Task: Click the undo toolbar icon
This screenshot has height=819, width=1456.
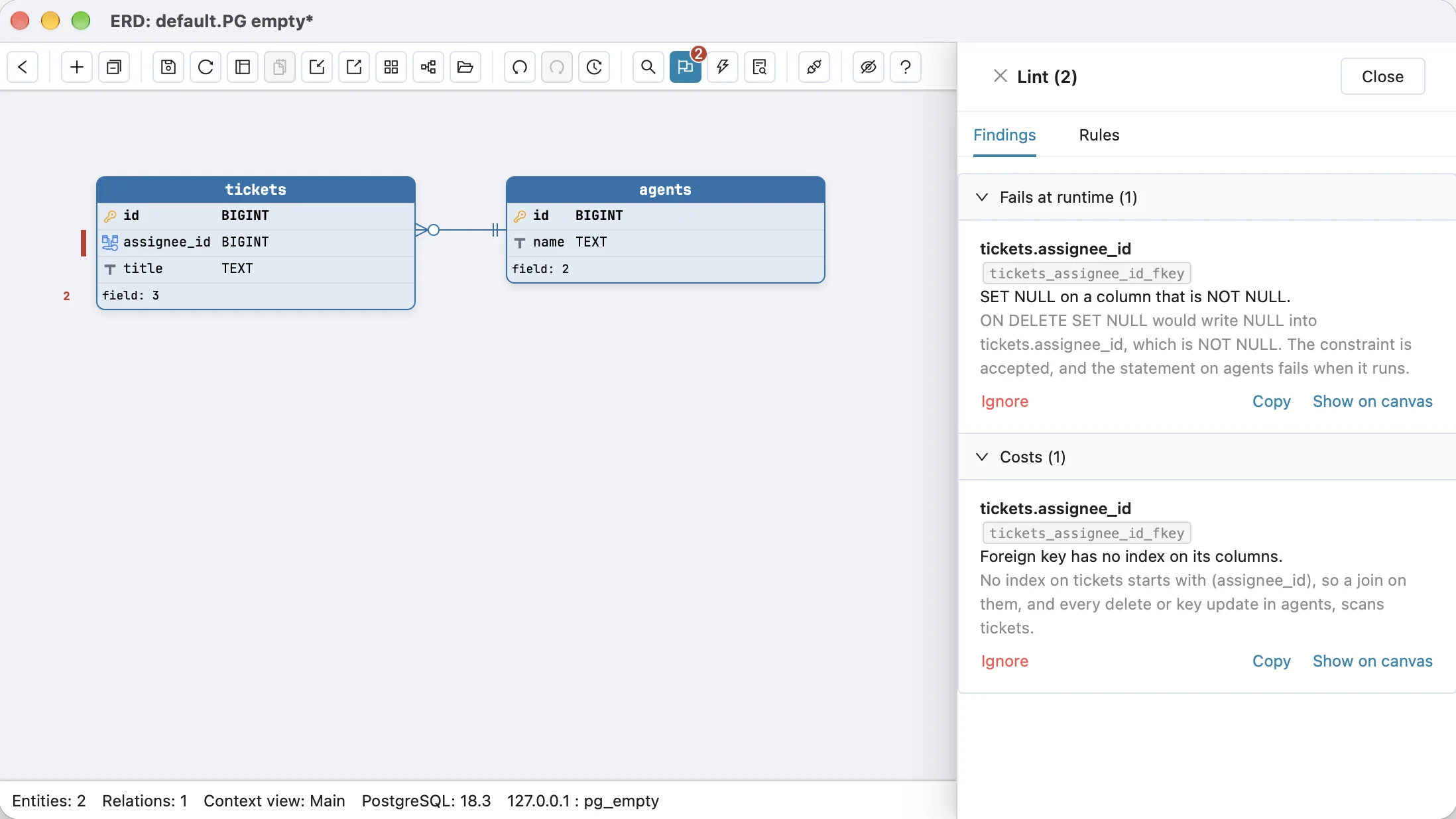Action: click(x=520, y=67)
